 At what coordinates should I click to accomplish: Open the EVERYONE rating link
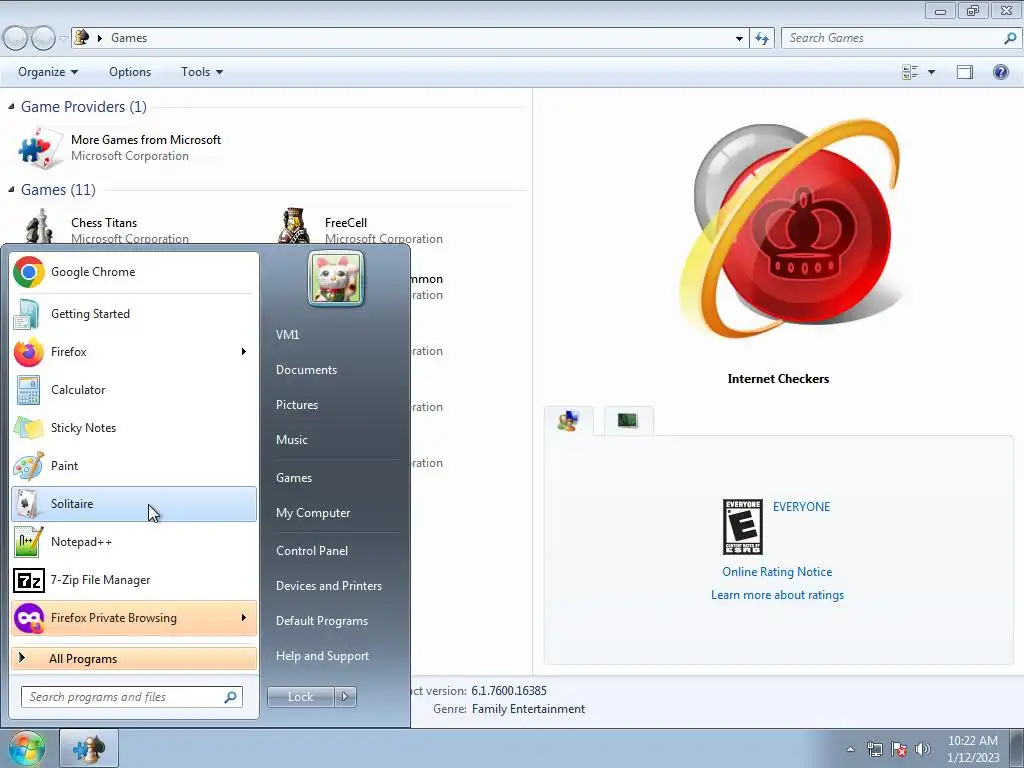click(801, 507)
